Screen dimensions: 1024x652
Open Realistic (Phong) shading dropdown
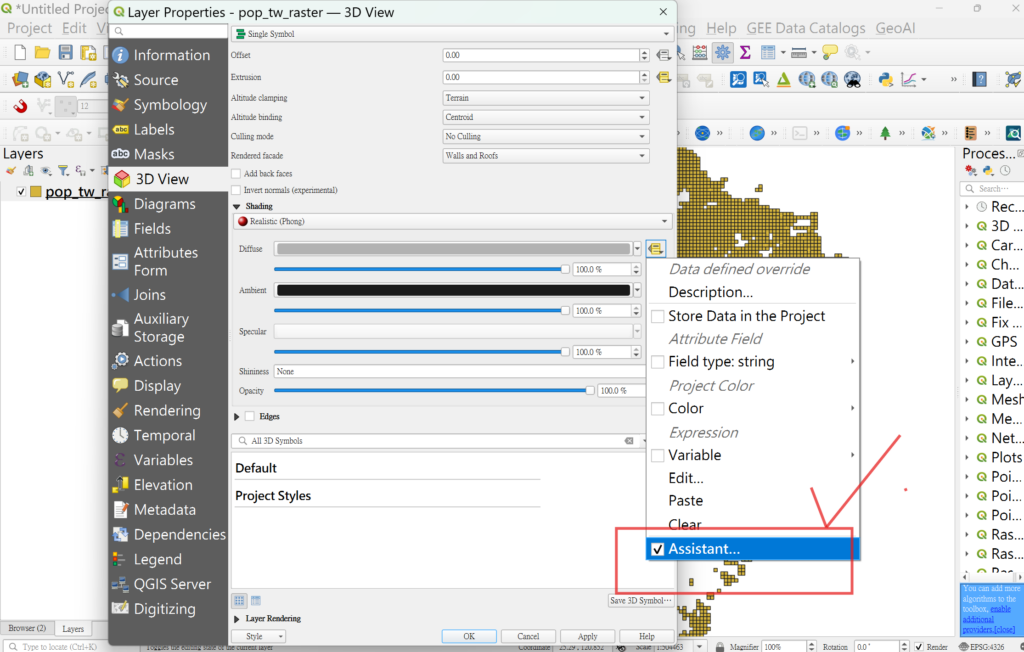pos(452,221)
